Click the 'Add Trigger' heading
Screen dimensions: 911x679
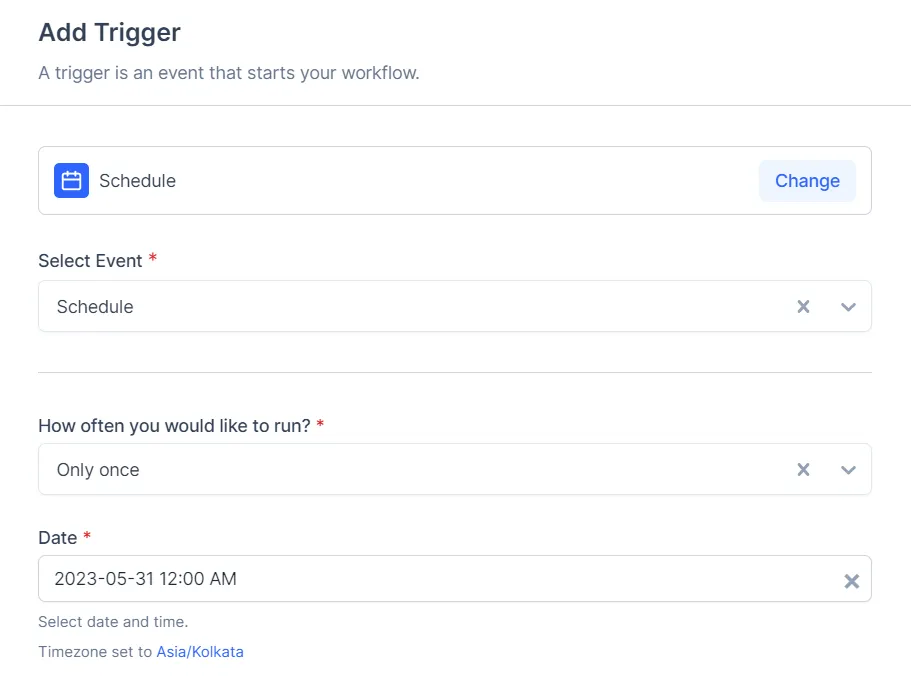(x=109, y=32)
